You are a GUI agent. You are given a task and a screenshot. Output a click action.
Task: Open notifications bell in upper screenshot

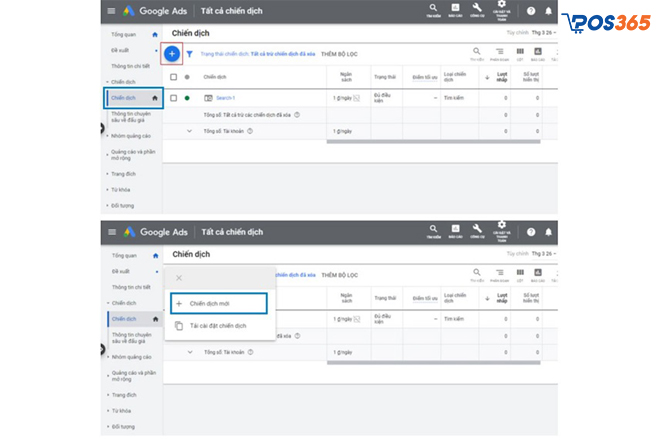pos(548,11)
